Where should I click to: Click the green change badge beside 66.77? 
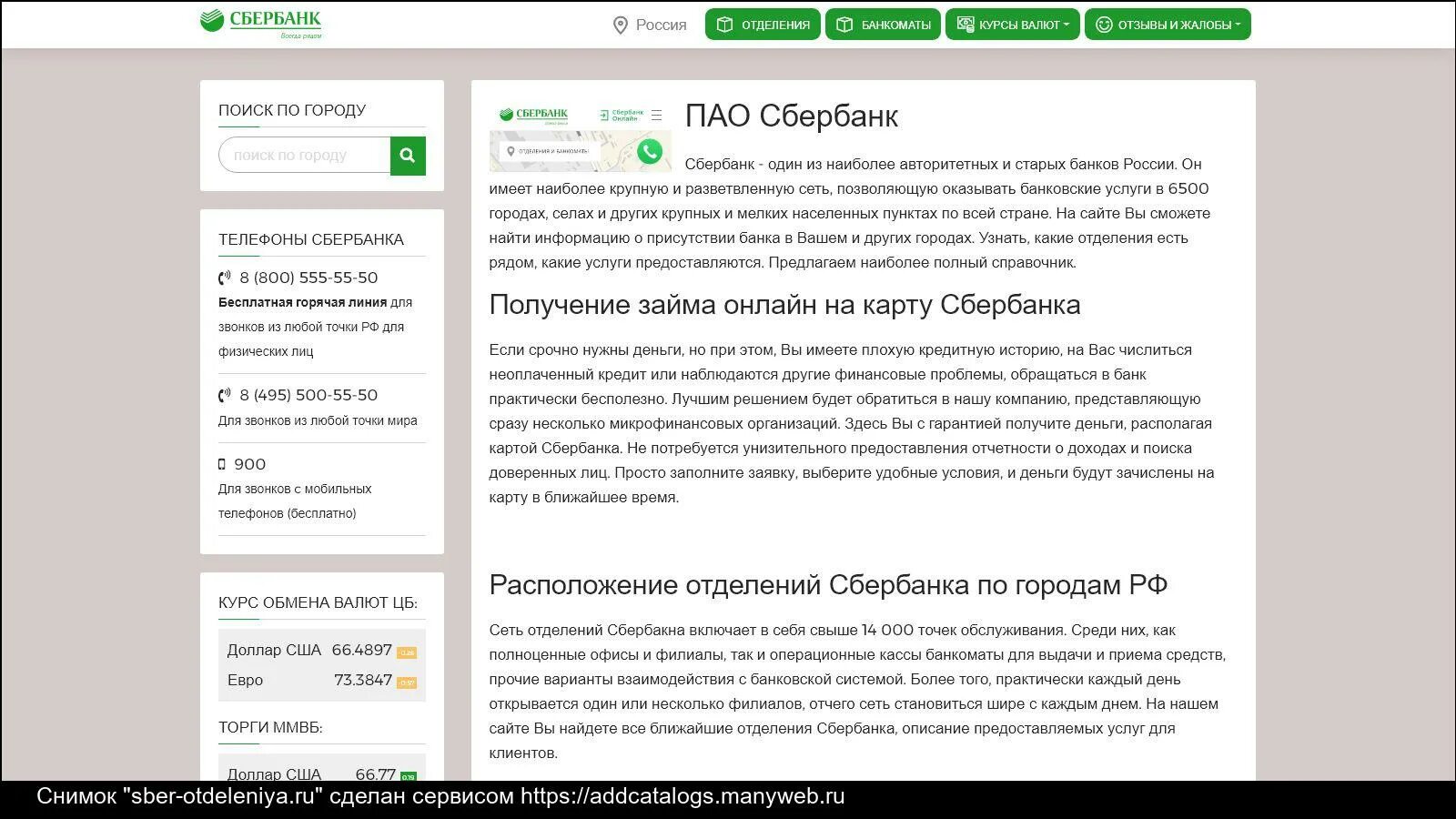(409, 776)
